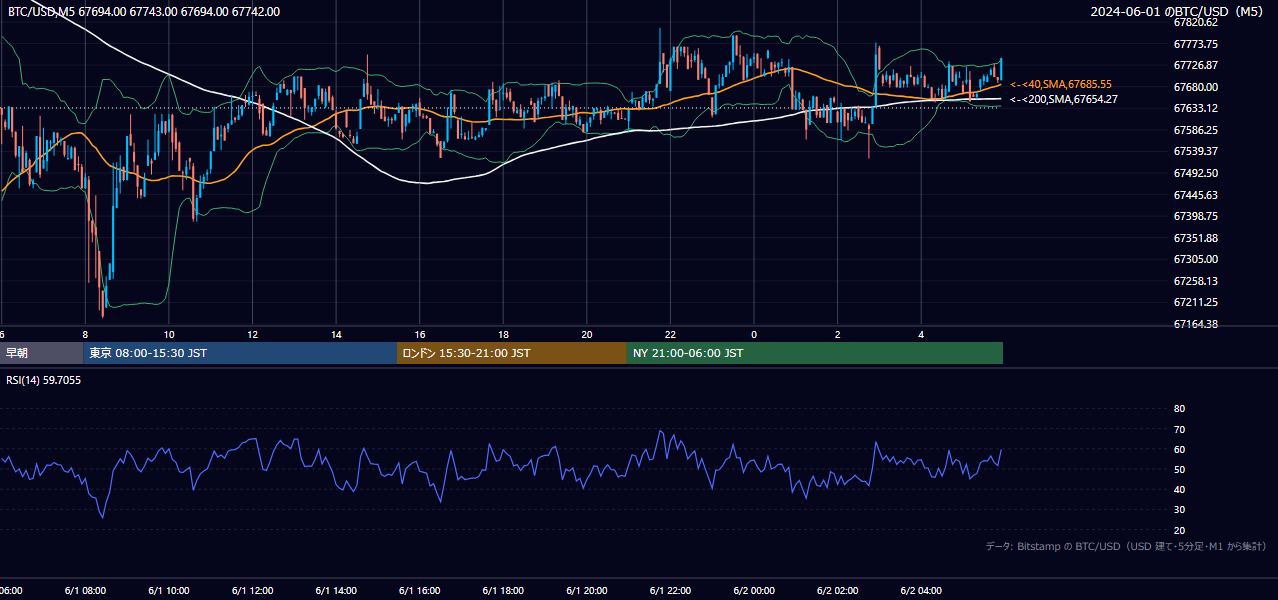Click hour tick 0 under the price chart

(x=754, y=334)
